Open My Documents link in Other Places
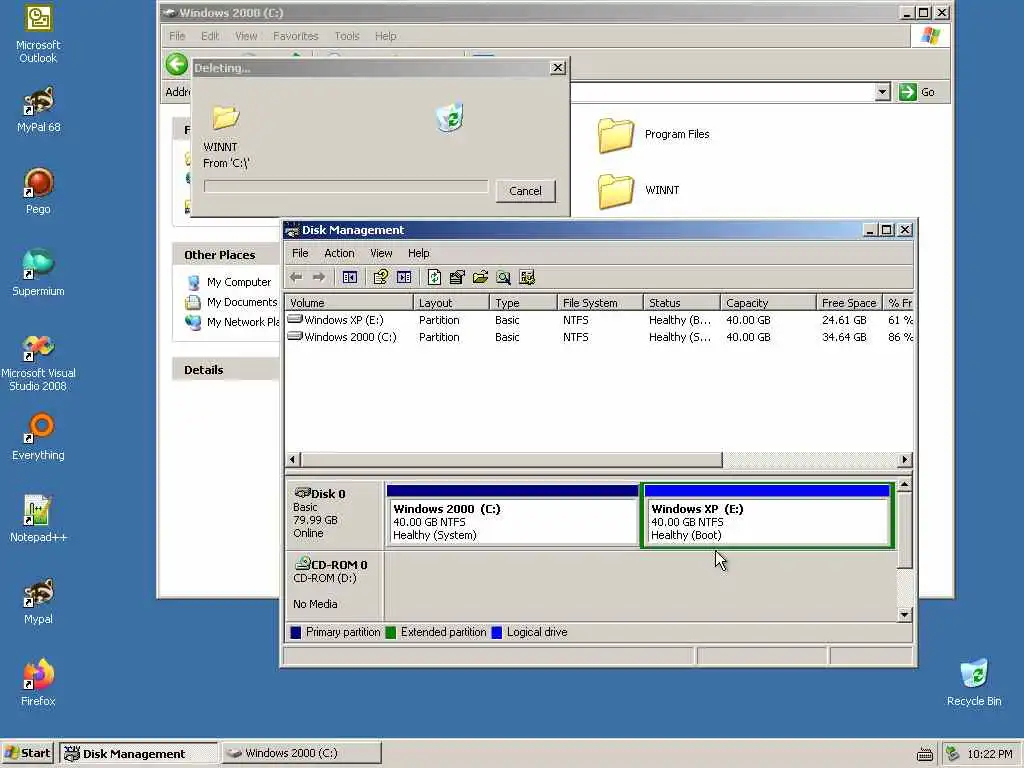Screen dimensions: 1024x768 [242, 302]
